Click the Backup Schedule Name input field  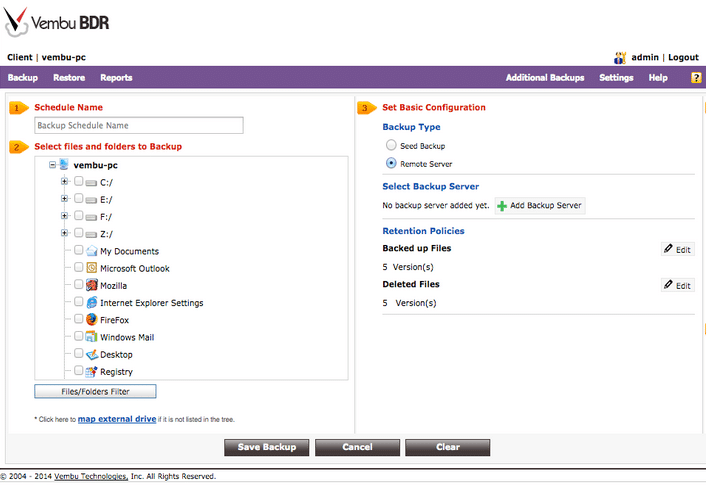pyautogui.click(x=139, y=125)
